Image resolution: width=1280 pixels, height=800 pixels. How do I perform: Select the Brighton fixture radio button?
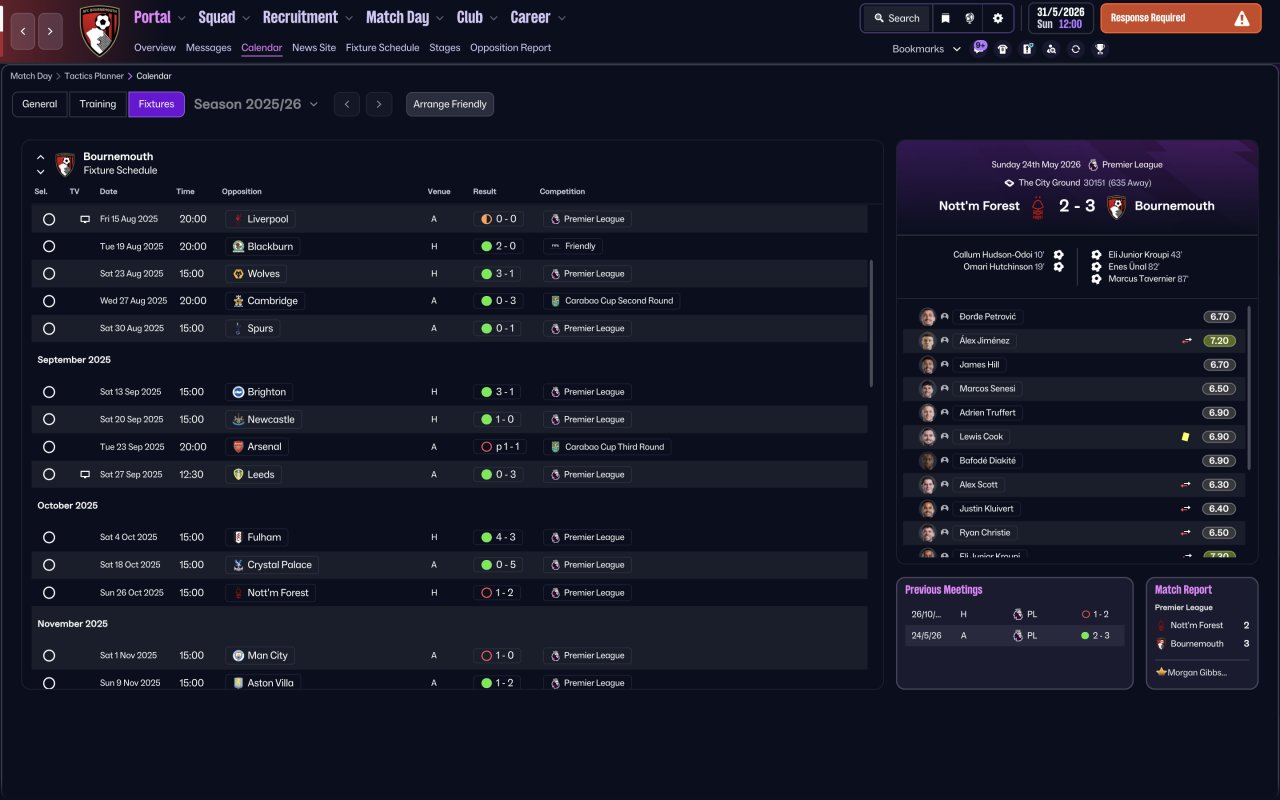(49, 392)
